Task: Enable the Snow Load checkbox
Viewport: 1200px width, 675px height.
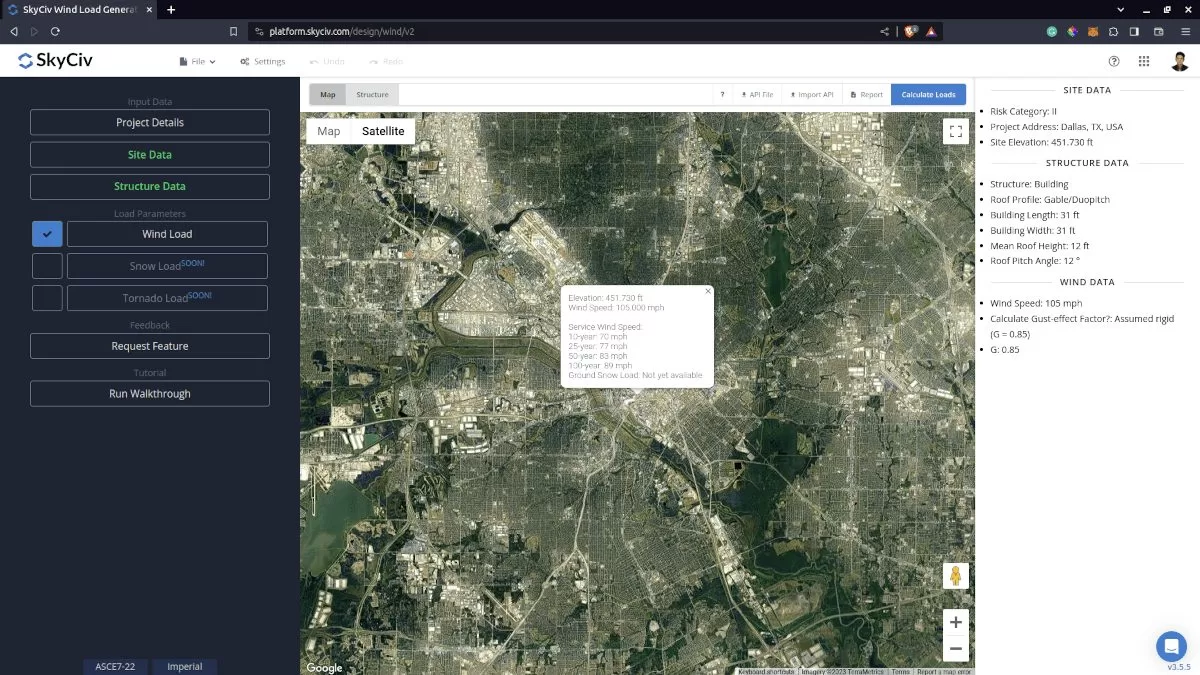Action: tap(47, 266)
